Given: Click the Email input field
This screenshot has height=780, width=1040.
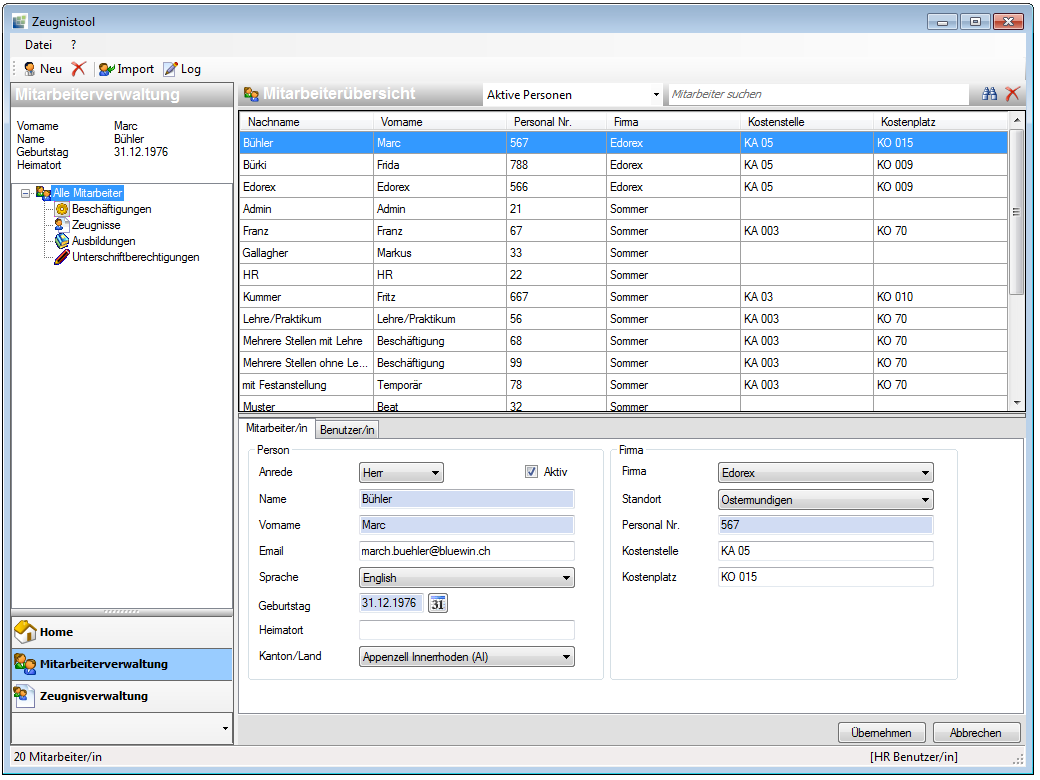Looking at the screenshot, I should pos(466,551).
